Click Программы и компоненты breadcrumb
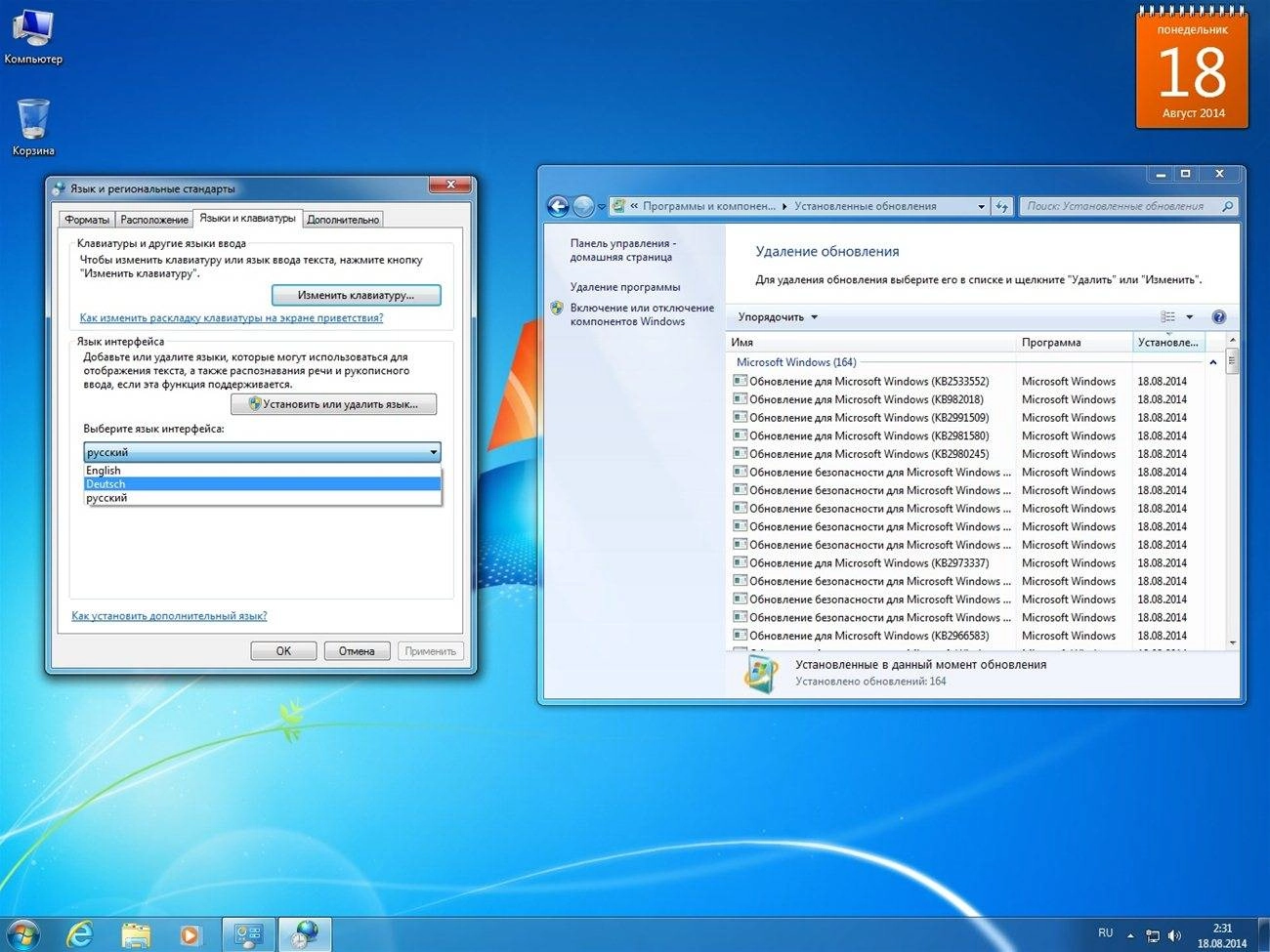This screenshot has height=952, width=1270. (x=709, y=206)
